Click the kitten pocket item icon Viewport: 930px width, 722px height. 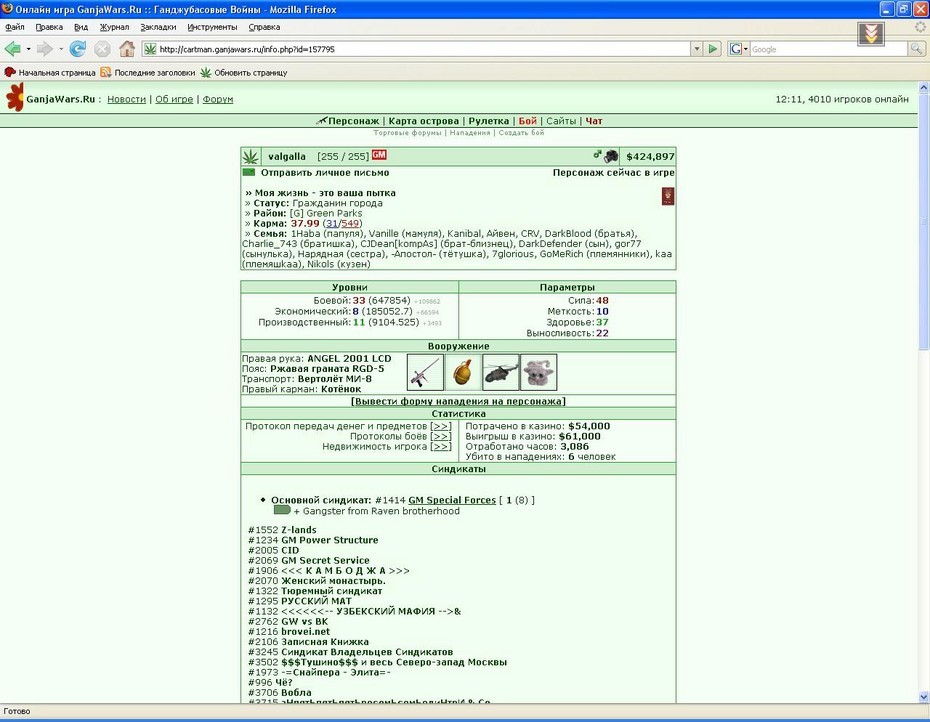539,372
